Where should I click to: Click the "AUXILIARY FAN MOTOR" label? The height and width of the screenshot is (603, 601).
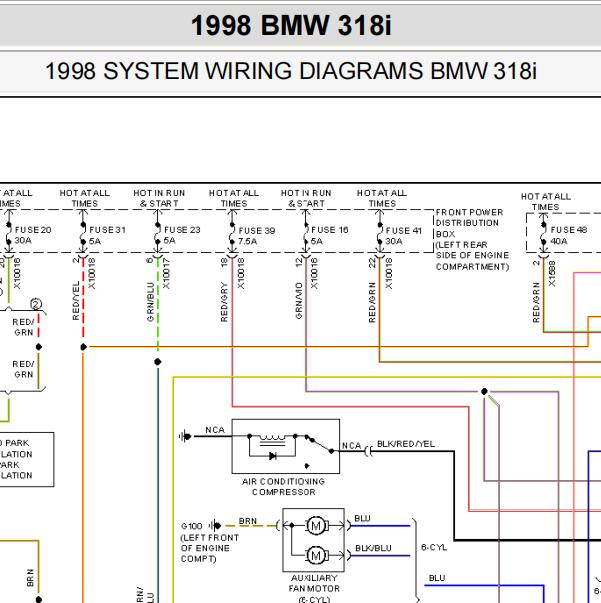pos(314,583)
